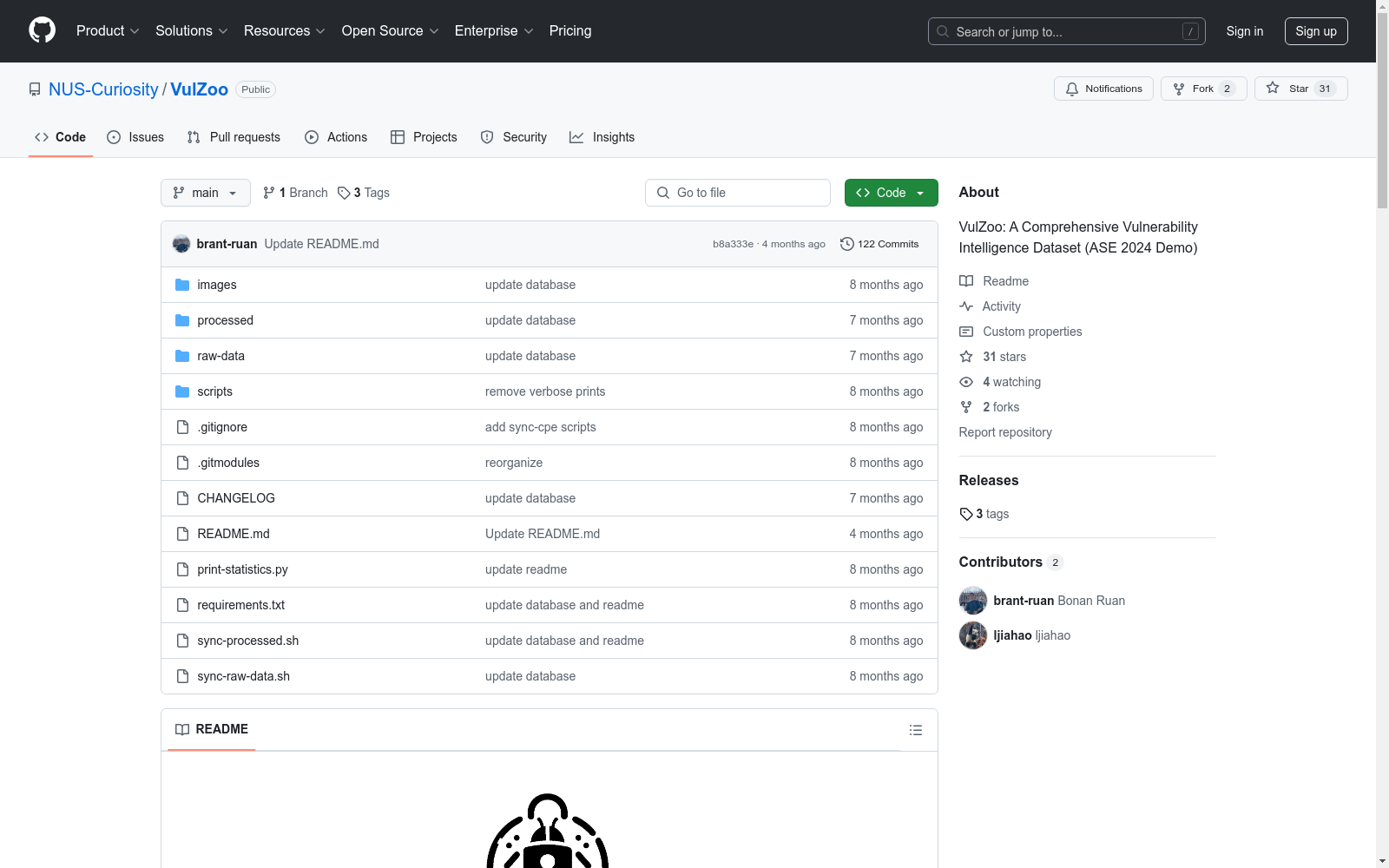Viewport: 1389px width, 868px height.
Task: Open print-statistics.py file
Action: (242, 569)
